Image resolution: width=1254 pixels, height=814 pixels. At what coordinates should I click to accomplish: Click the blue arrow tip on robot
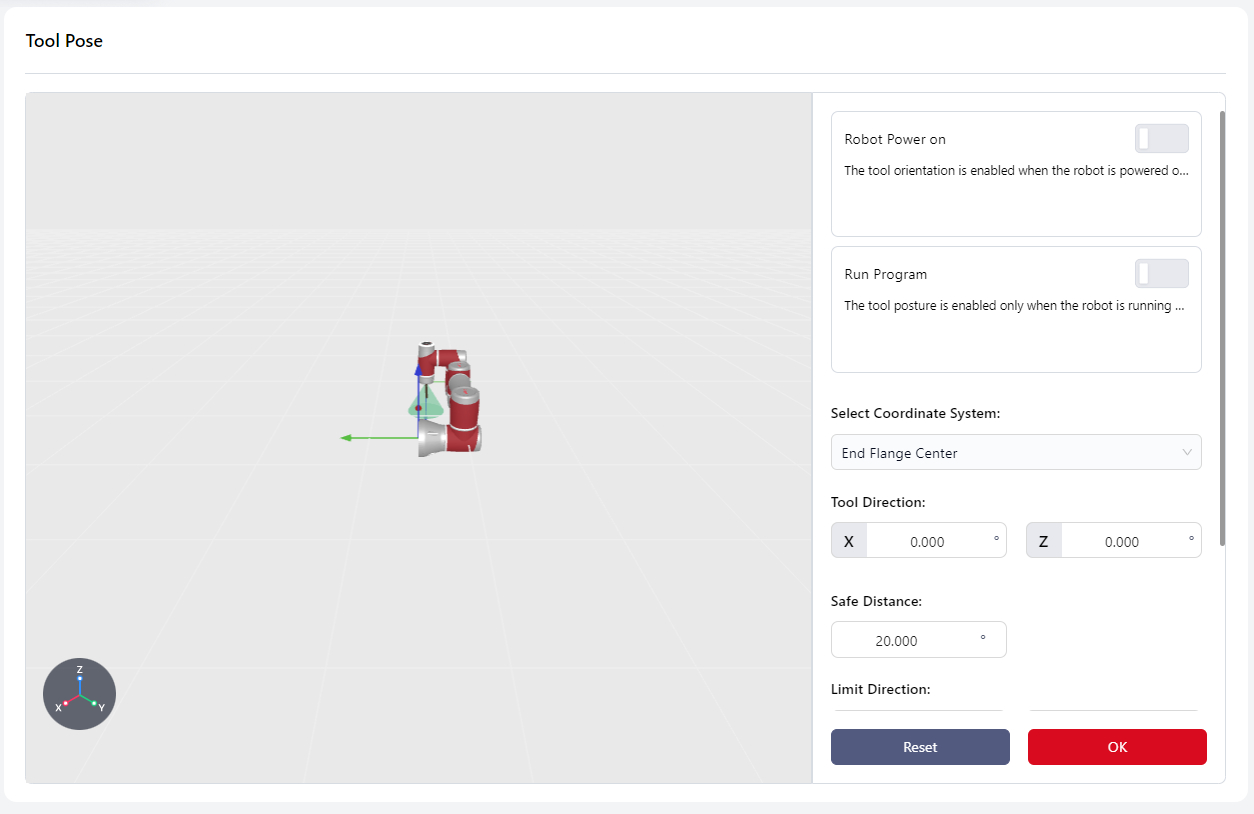click(418, 370)
